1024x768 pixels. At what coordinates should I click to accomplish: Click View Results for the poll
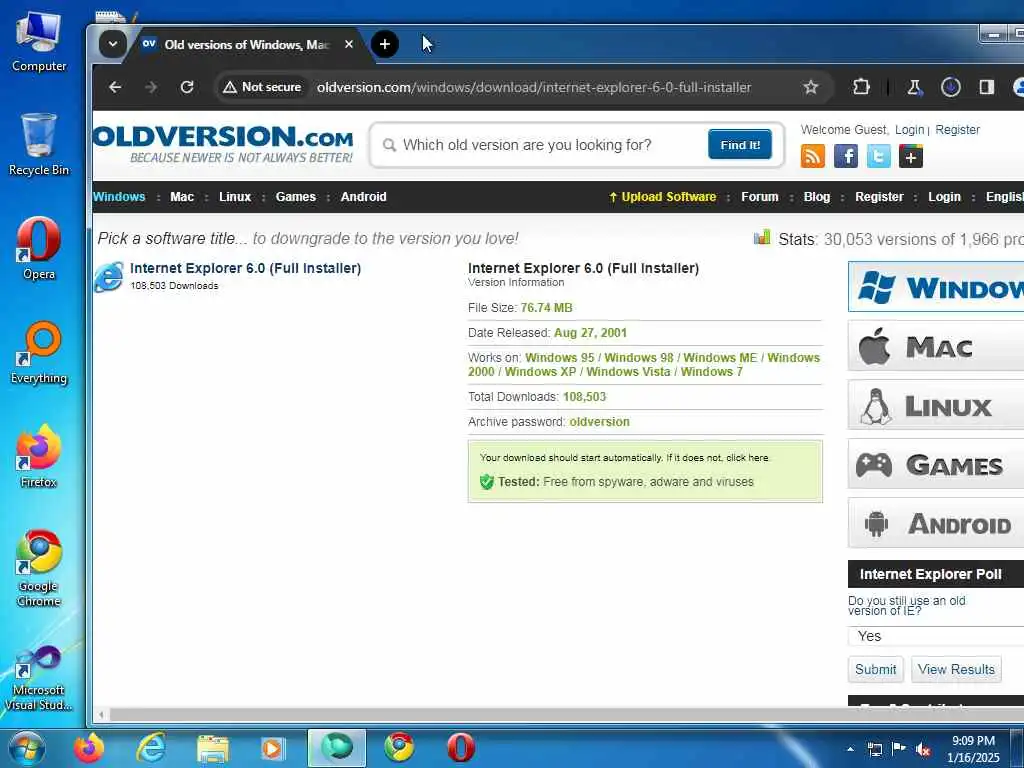(x=956, y=669)
